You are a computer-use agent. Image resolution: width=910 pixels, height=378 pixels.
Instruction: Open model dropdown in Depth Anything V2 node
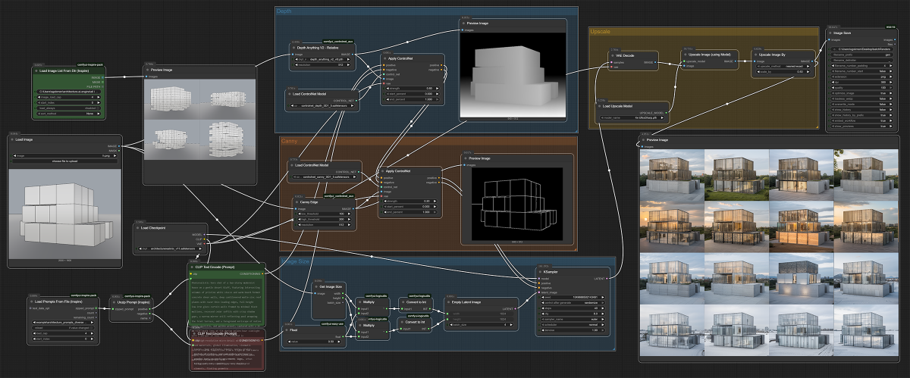point(322,59)
